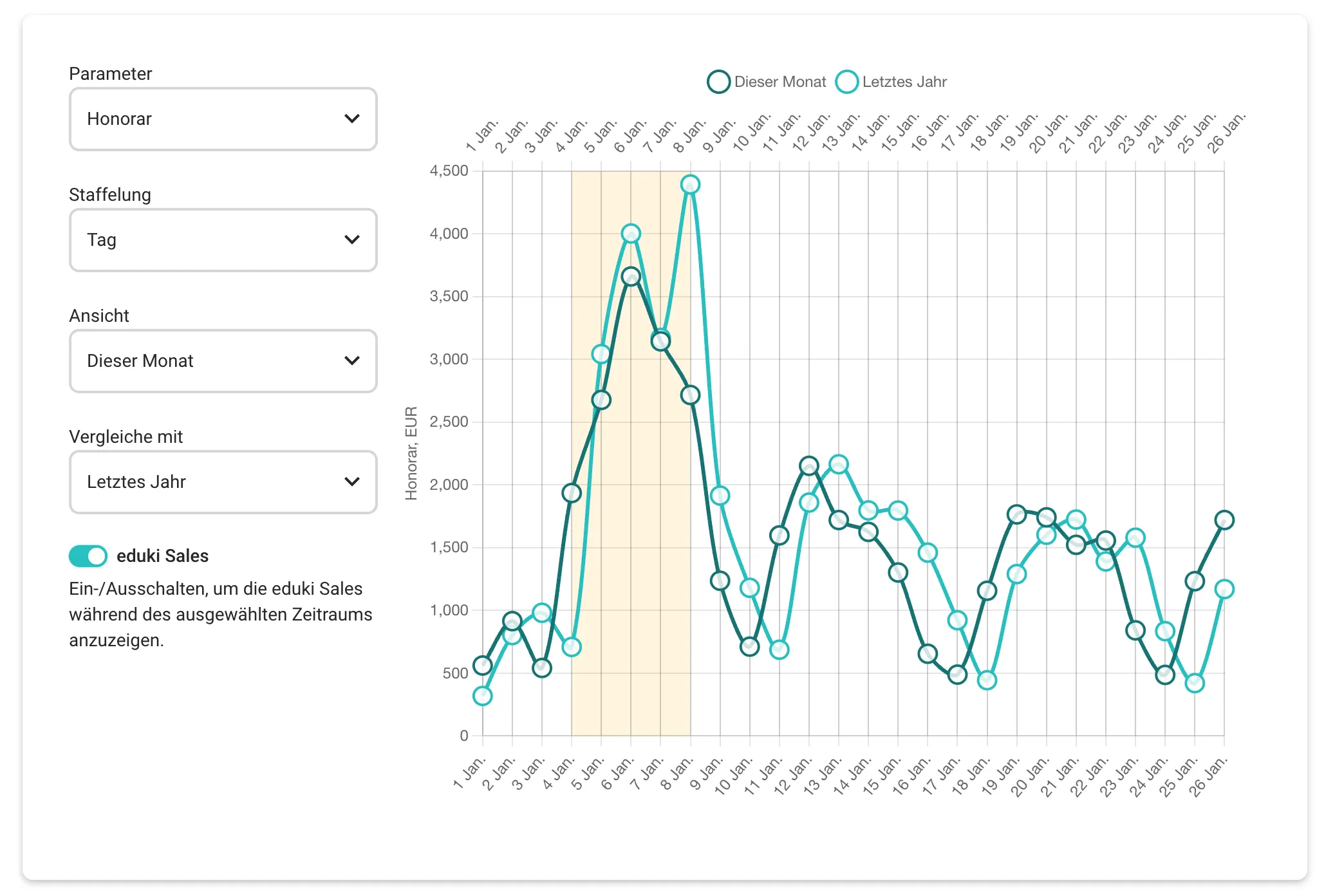Toggle the Letztes Jahr legend circle
Viewport: 1326px width, 896px height.
pos(846,82)
